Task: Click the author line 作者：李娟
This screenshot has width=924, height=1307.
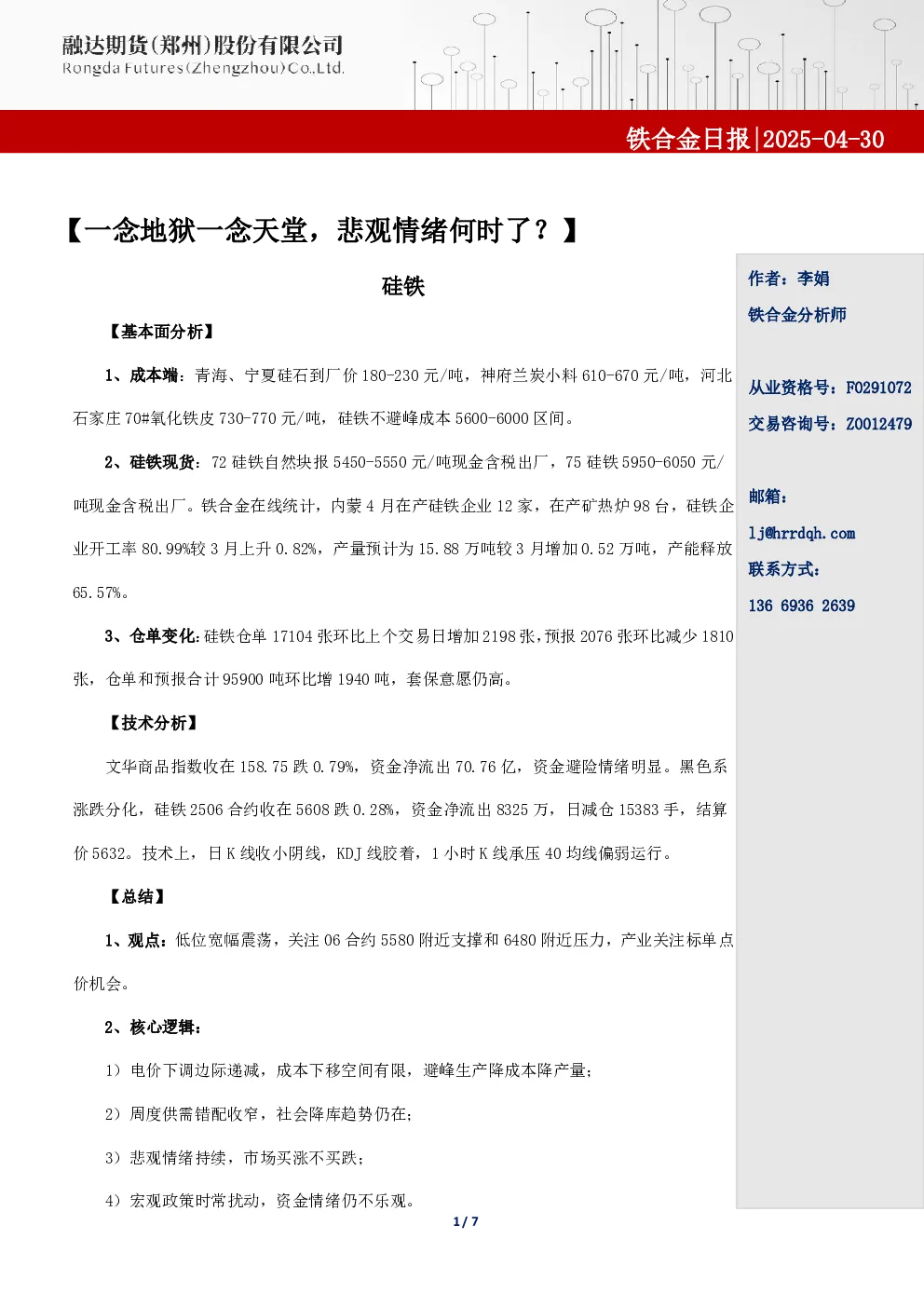Action: [789, 279]
